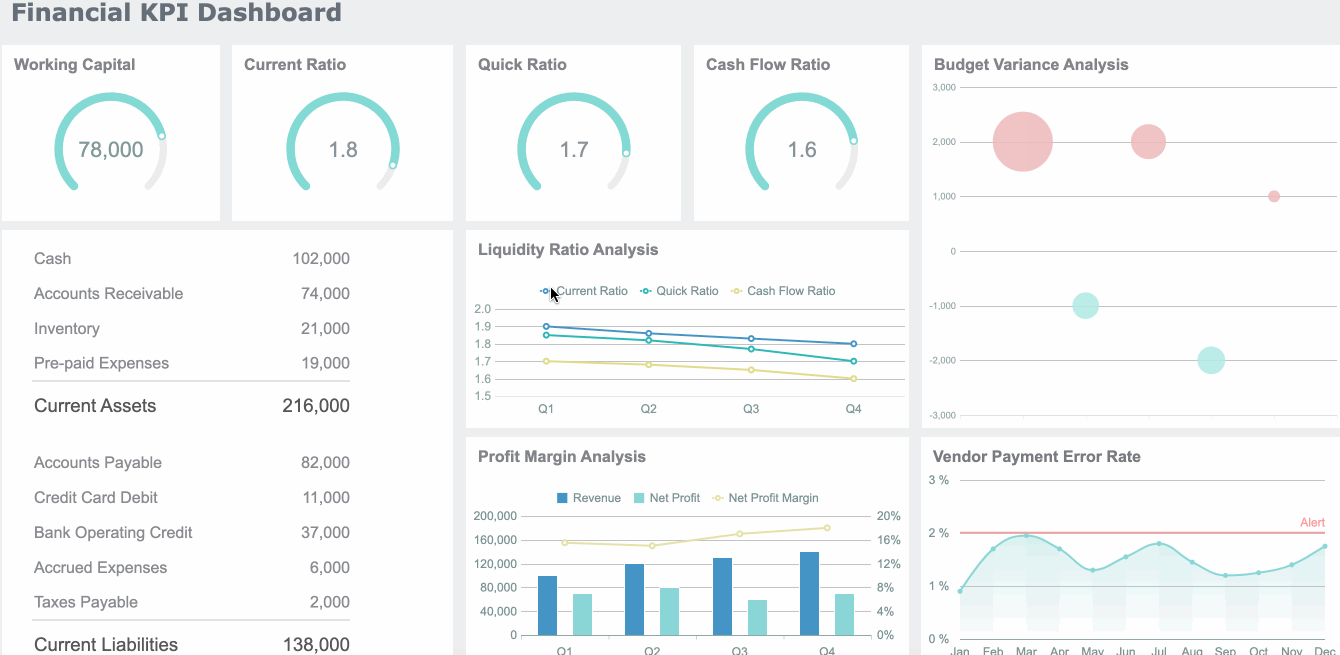Hide the Quick Ratio line via its legend item
Viewport: 1340px width, 655px height.
coord(686,291)
